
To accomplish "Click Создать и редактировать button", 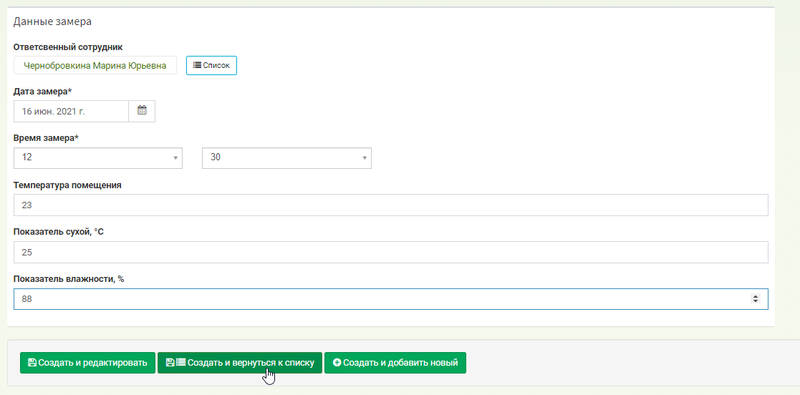I will [x=87, y=362].
